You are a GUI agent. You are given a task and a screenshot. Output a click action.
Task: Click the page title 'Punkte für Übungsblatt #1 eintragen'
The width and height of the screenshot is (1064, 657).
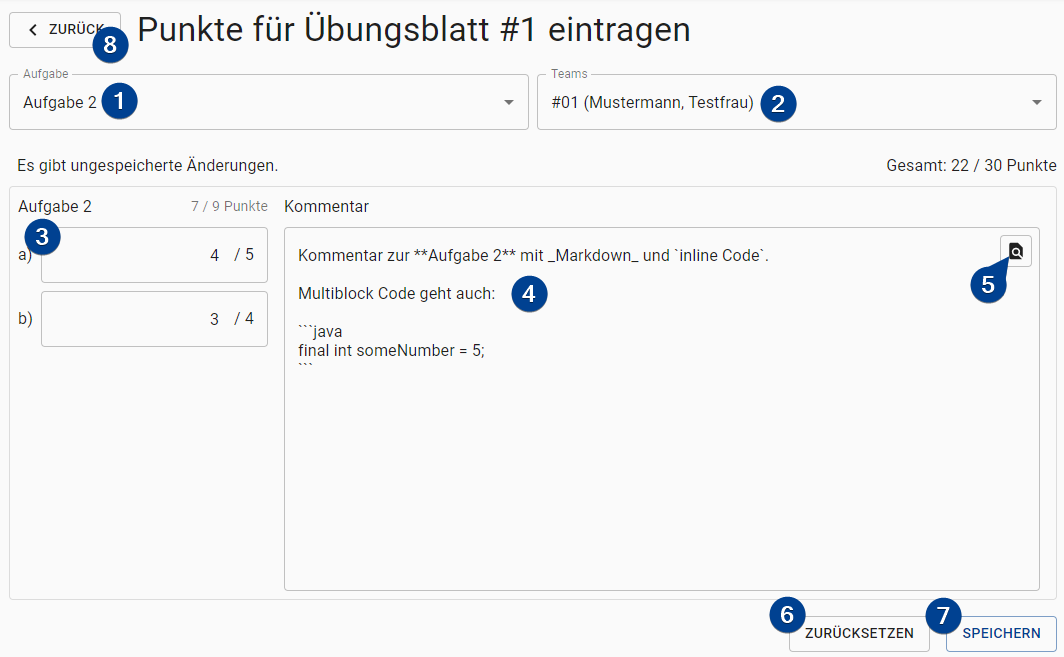(x=414, y=30)
